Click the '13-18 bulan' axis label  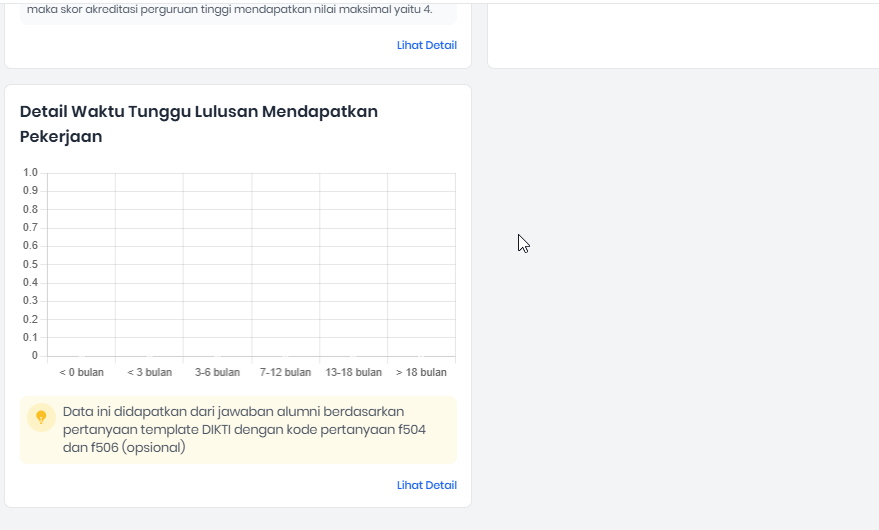click(x=353, y=372)
